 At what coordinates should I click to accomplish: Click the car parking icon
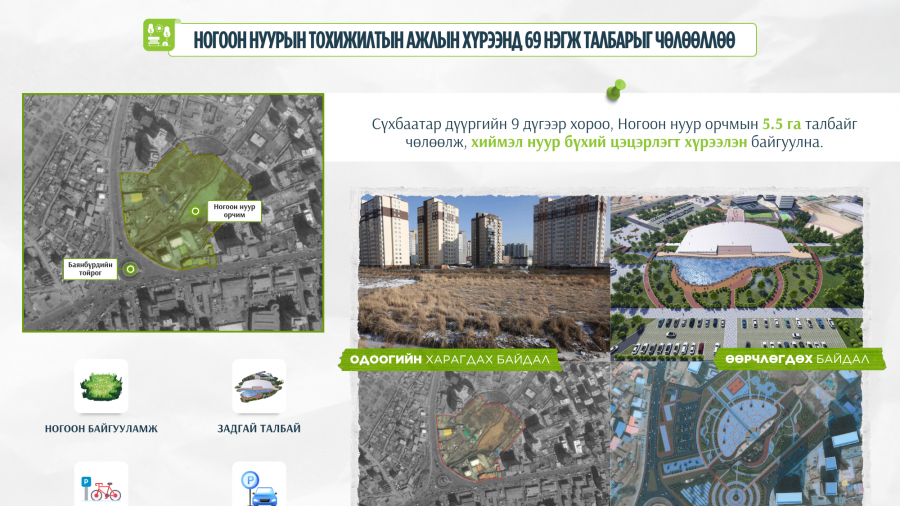tap(259, 487)
